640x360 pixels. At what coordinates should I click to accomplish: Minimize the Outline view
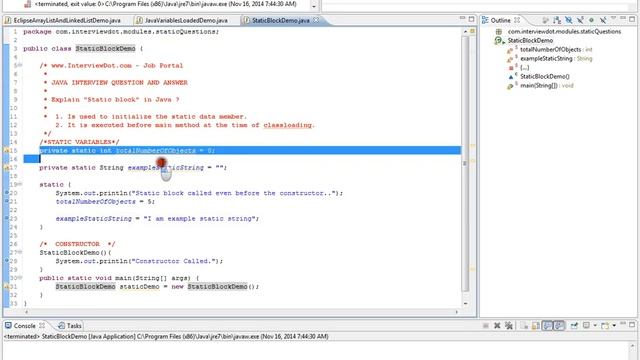622,18
